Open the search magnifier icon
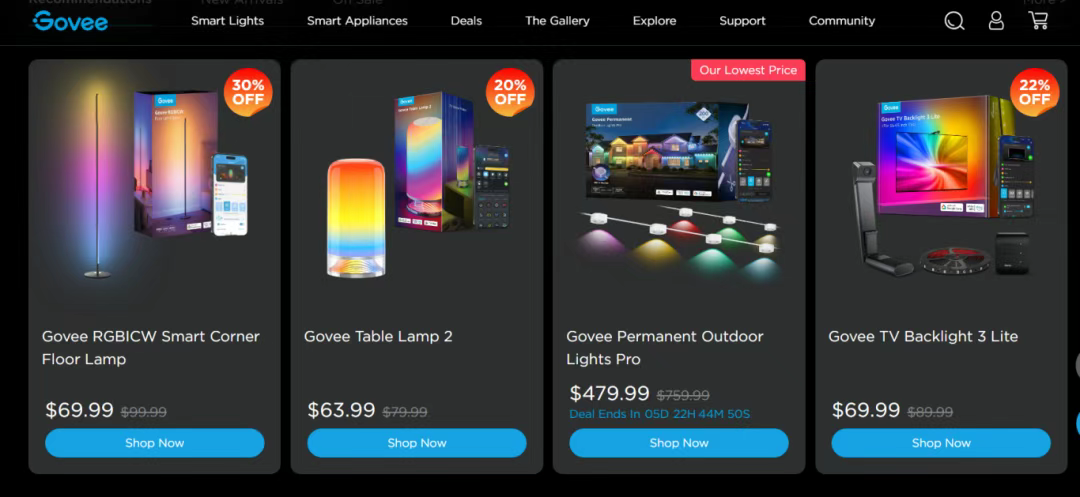The width and height of the screenshot is (1080, 497). [x=954, y=21]
